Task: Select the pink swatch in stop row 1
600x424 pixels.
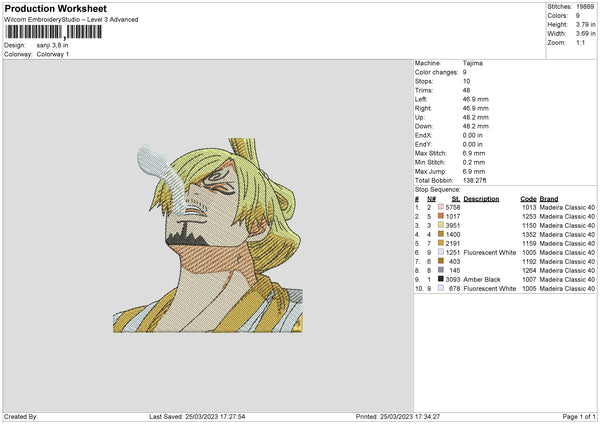Action: click(441, 207)
